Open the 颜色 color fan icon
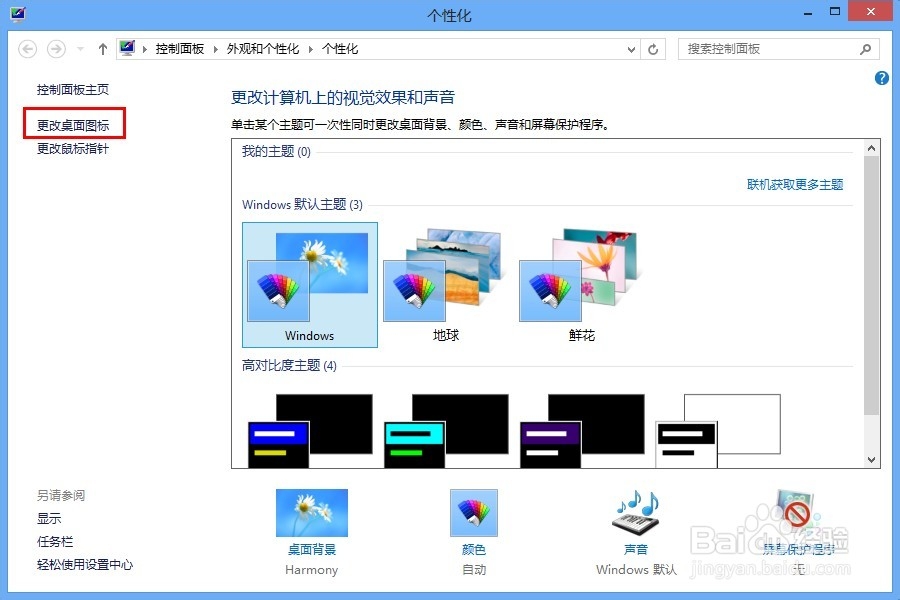This screenshot has height=600, width=900. (x=474, y=513)
